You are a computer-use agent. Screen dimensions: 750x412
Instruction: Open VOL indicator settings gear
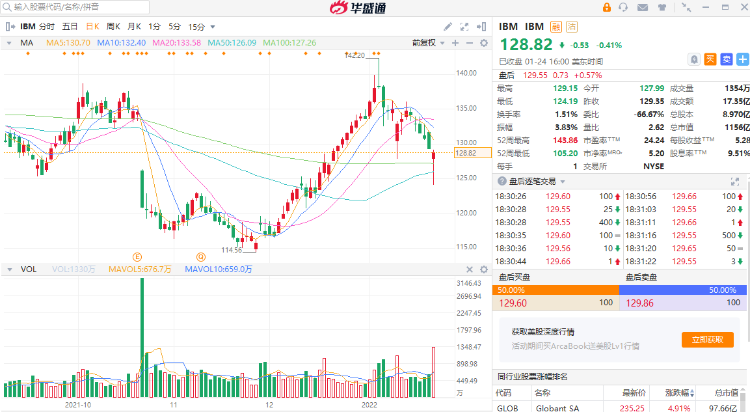pos(484,269)
